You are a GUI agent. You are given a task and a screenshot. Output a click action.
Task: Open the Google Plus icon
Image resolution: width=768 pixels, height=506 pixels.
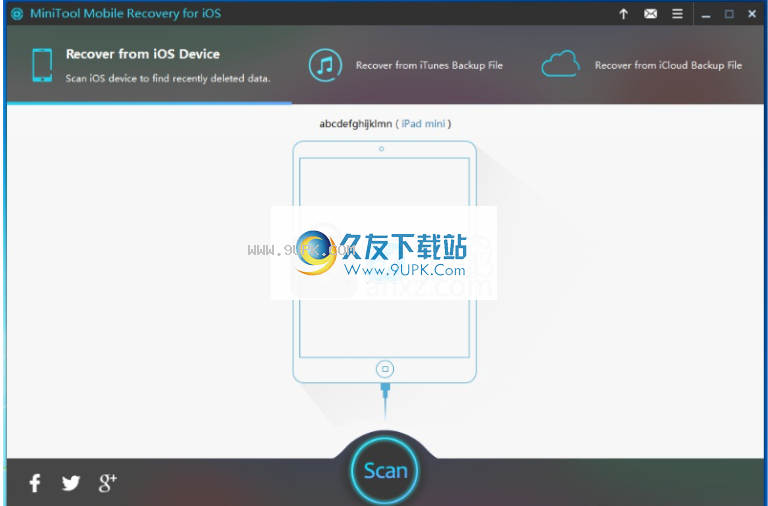point(107,483)
